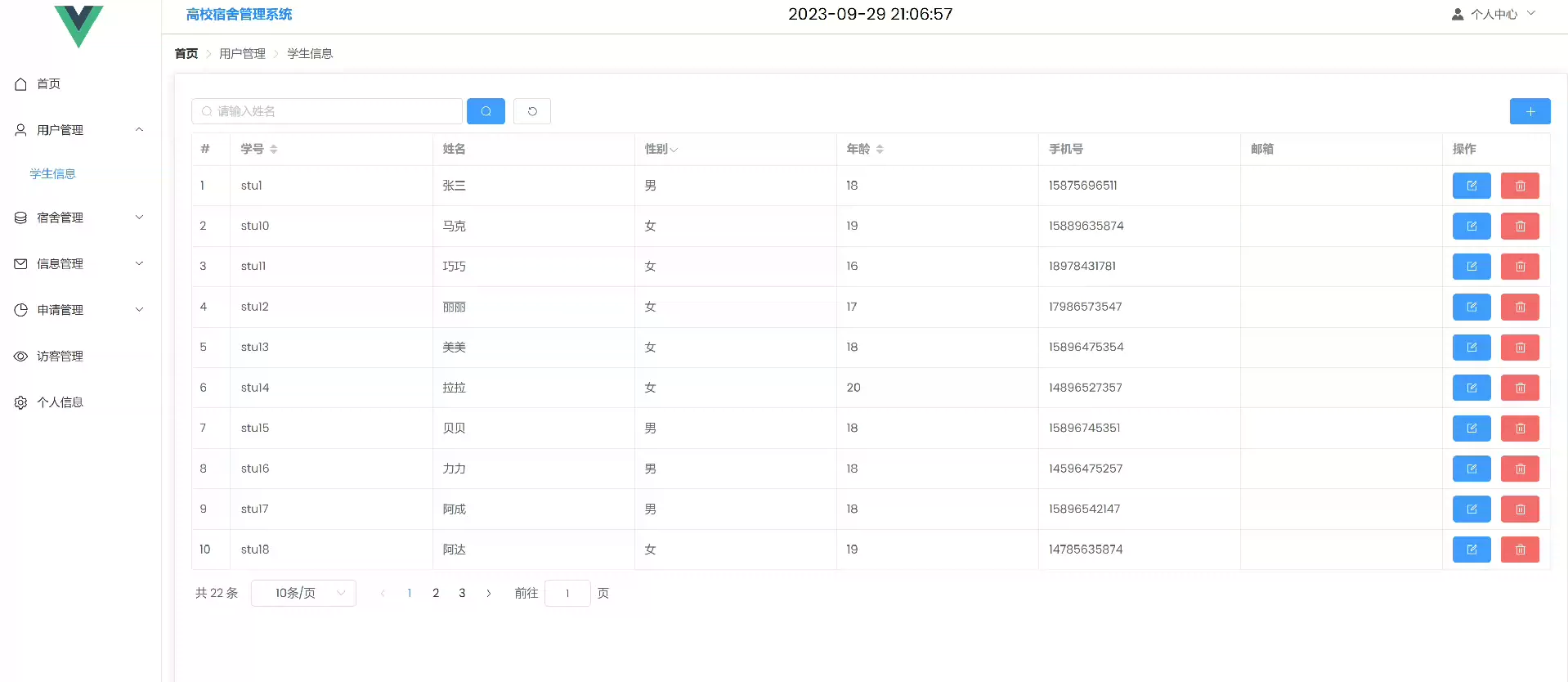
Task: Expand the 宿舍管理 sidebar menu
Action: click(79, 218)
